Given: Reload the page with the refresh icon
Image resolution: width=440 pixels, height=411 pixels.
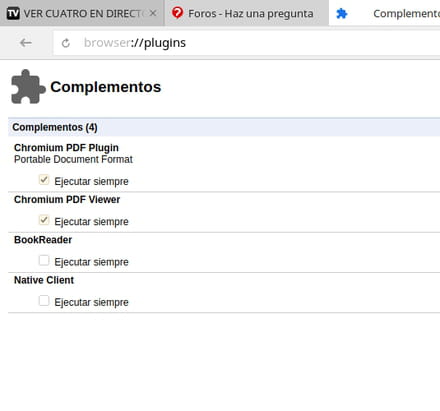Looking at the screenshot, I should tap(66, 43).
